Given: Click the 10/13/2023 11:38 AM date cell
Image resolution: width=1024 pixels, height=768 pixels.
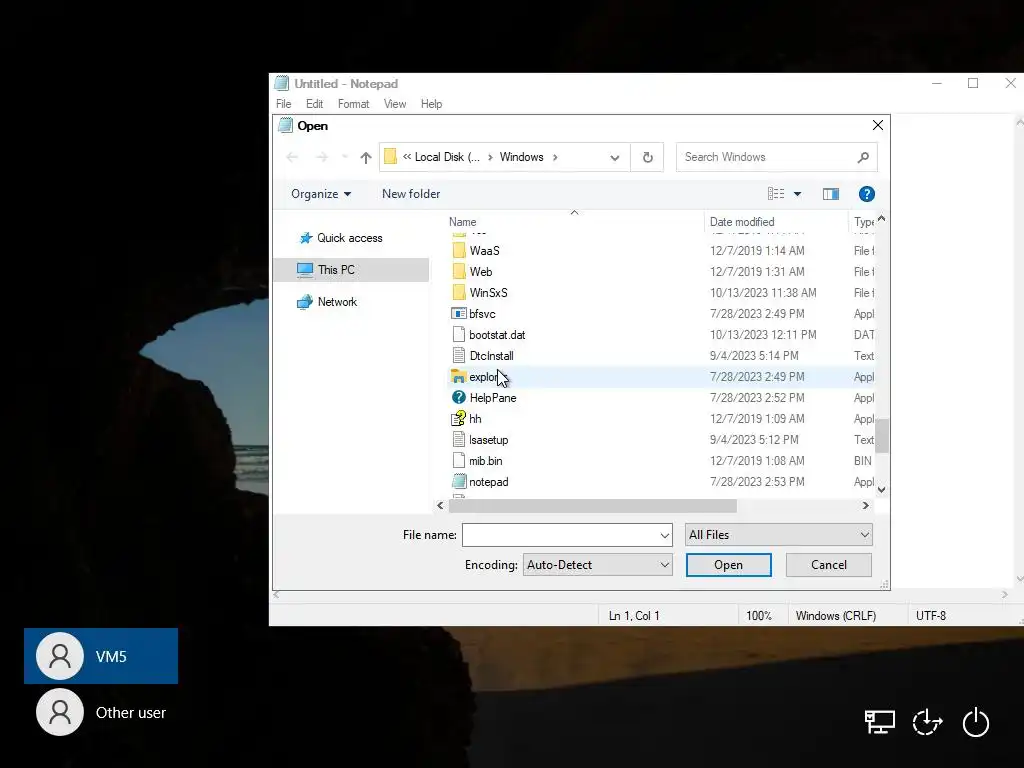Looking at the screenshot, I should point(763,293).
